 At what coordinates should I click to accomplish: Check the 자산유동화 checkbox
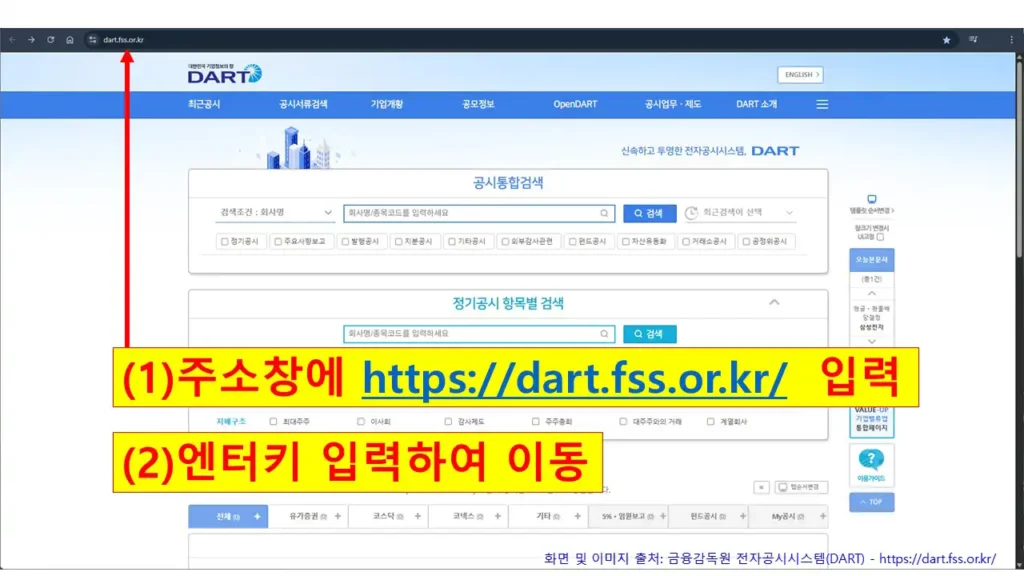[x=626, y=242]
